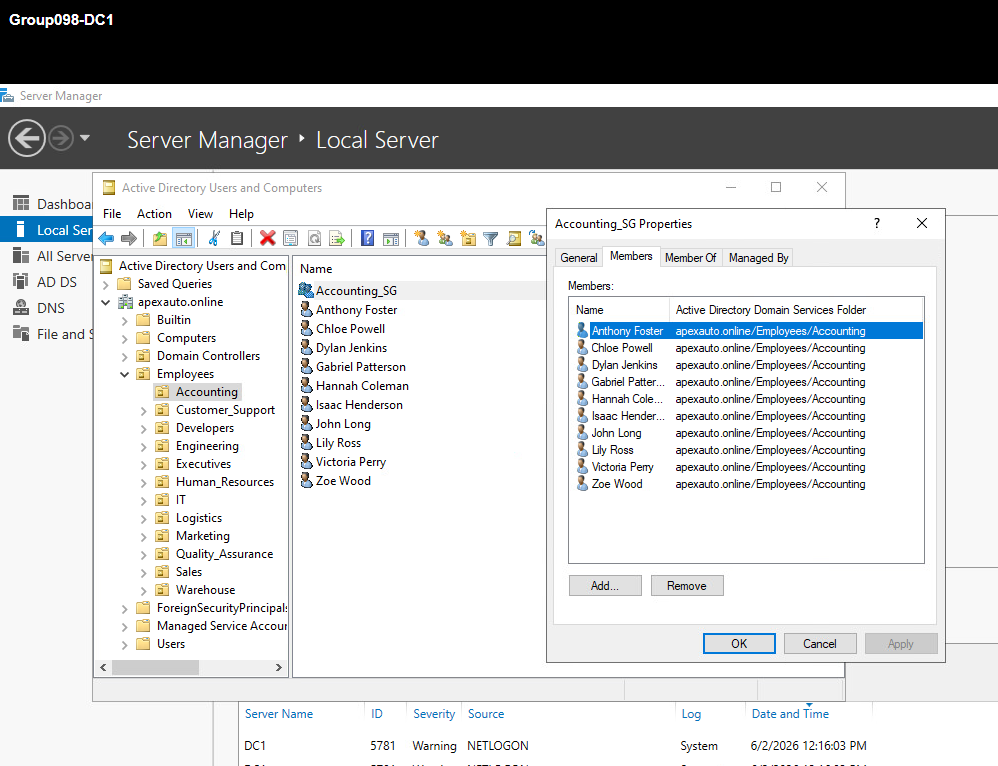
Task: Select the Engineering OU in tree
Action: click(207, 446)
